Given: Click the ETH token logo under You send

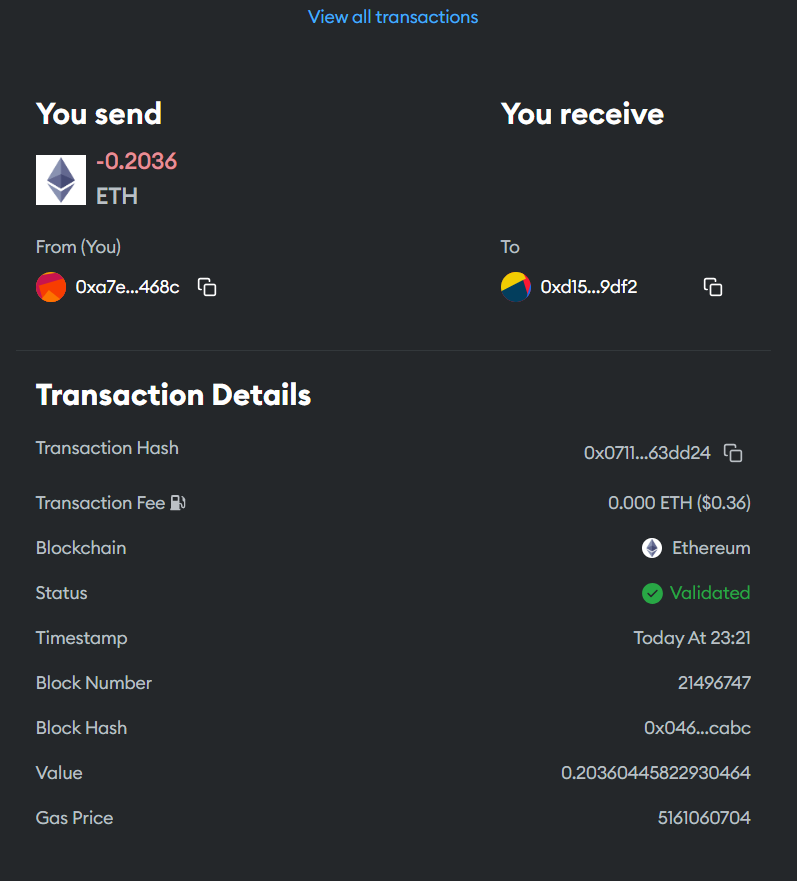Looking at the screenshot, I should 61,180.
